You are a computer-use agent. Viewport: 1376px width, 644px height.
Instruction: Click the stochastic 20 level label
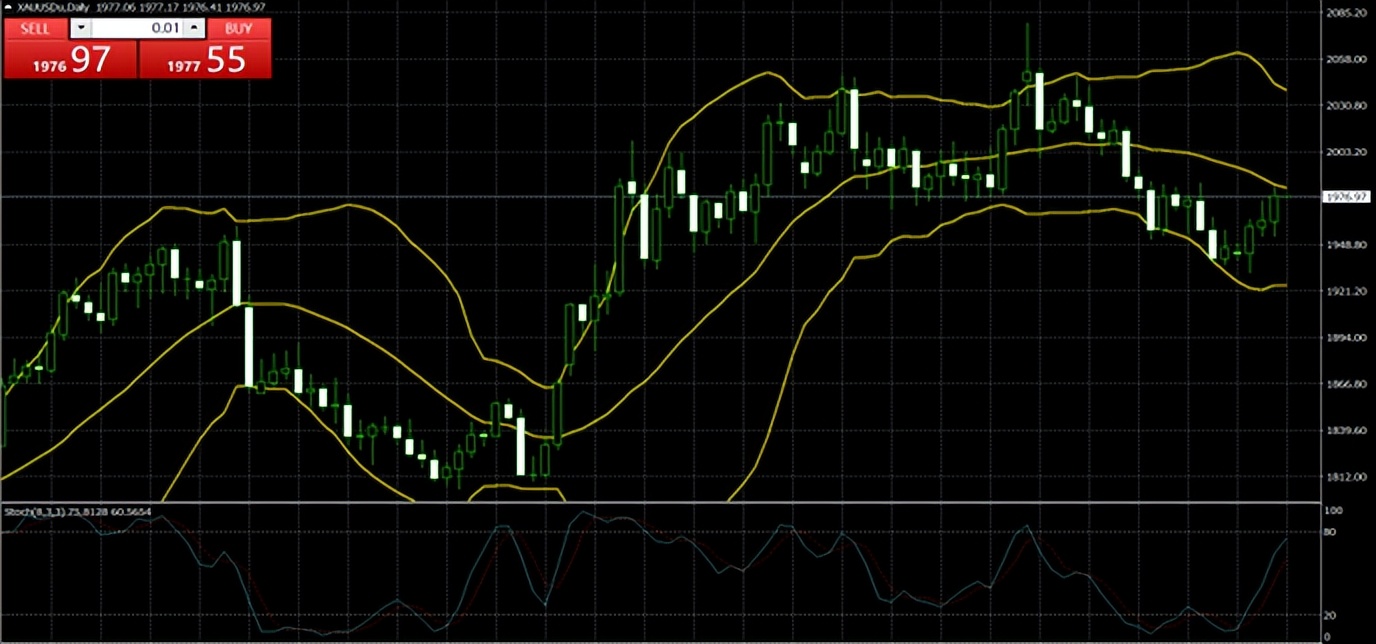click(x=1328, y=616)
